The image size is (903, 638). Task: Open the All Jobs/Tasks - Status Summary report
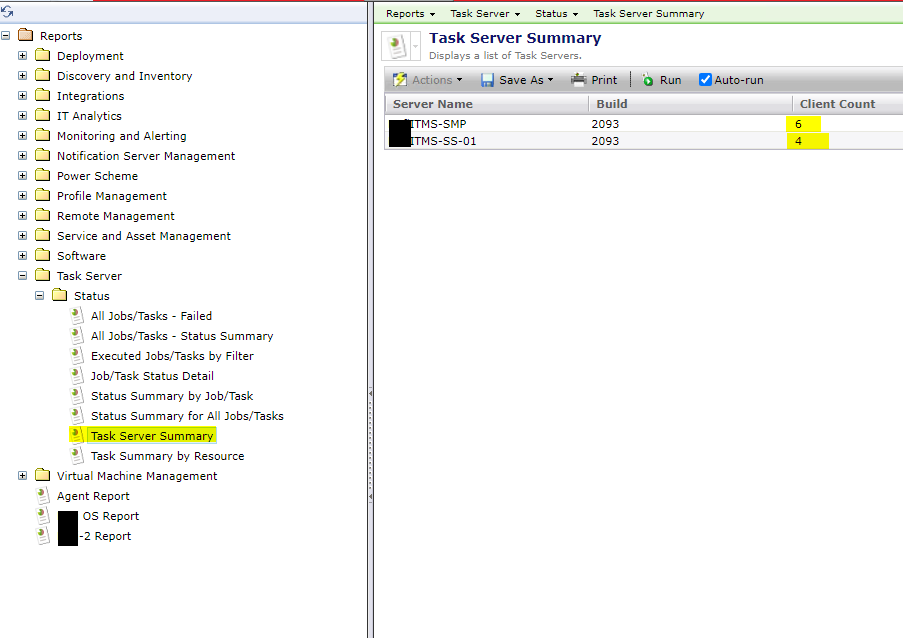pyautogui.click(x=182, y=336)
